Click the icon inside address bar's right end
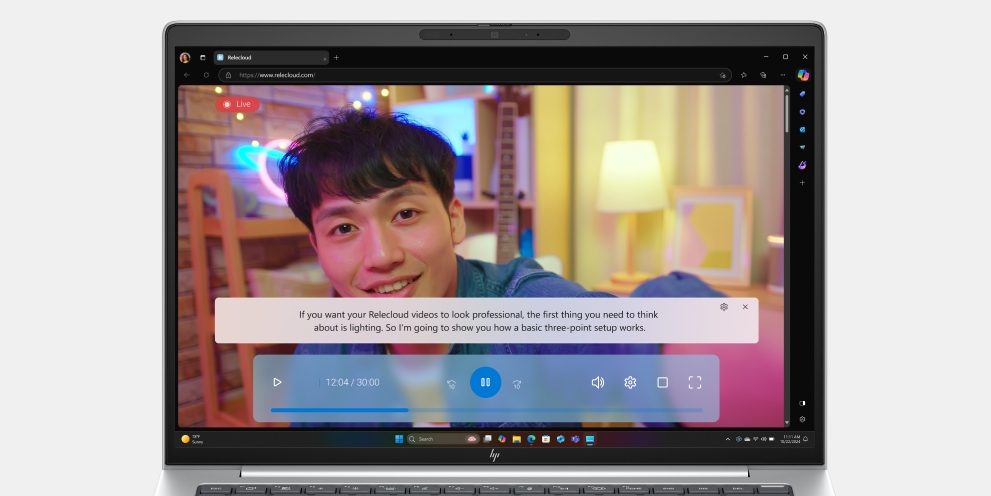The height and width of the screenshot is (496, 991). click(722, 75)
